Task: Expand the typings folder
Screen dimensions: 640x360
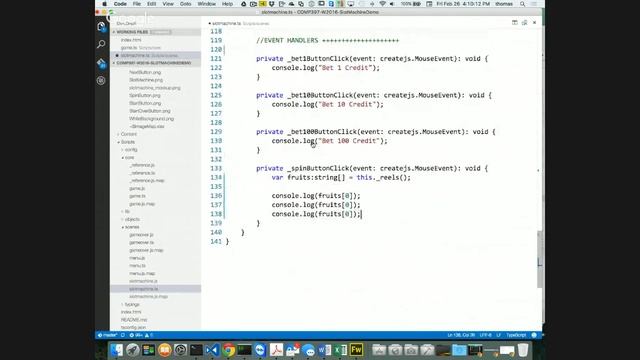Action: (x=132, y=304)
